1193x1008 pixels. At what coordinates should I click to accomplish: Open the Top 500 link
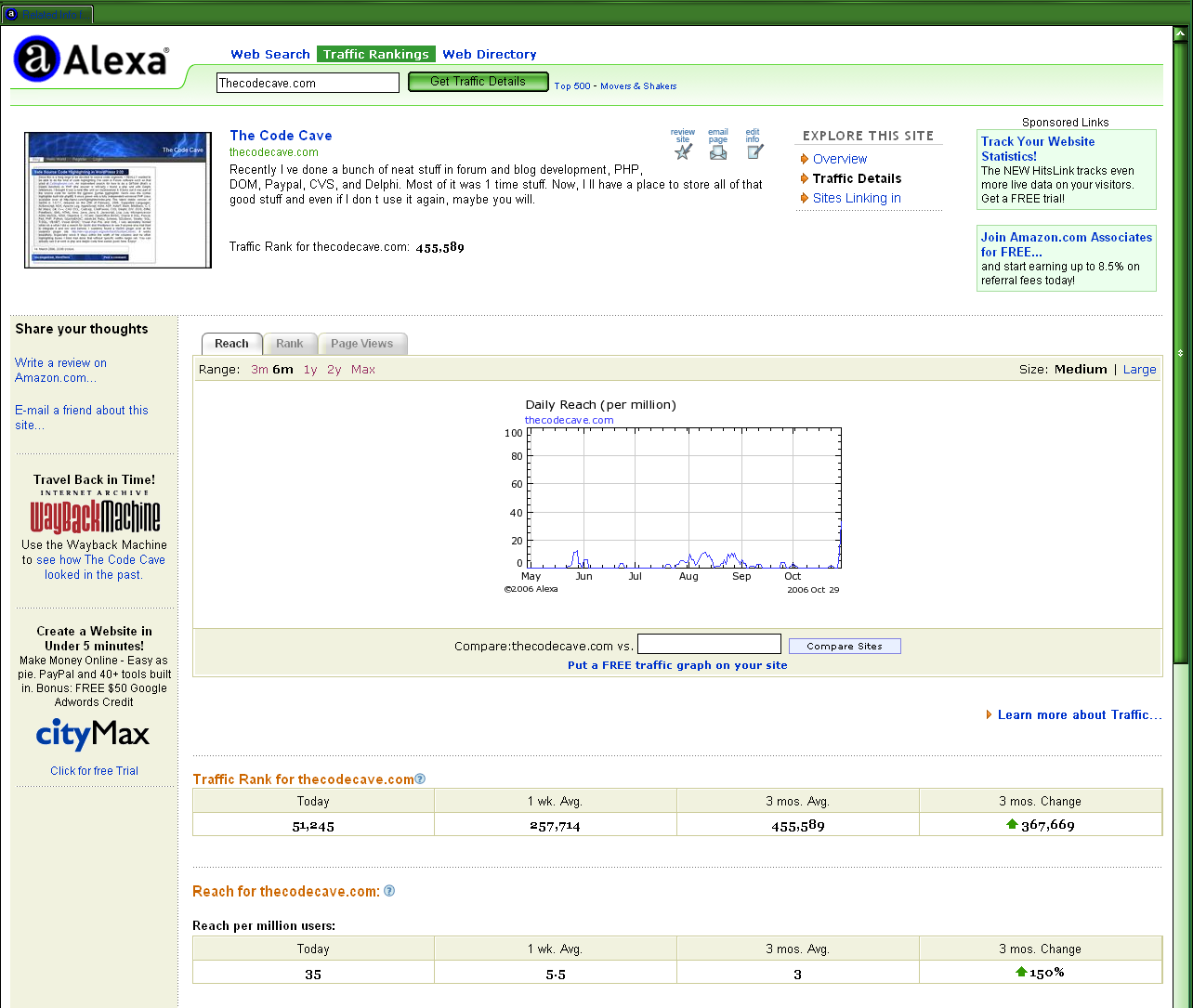(x=572, y=86)
